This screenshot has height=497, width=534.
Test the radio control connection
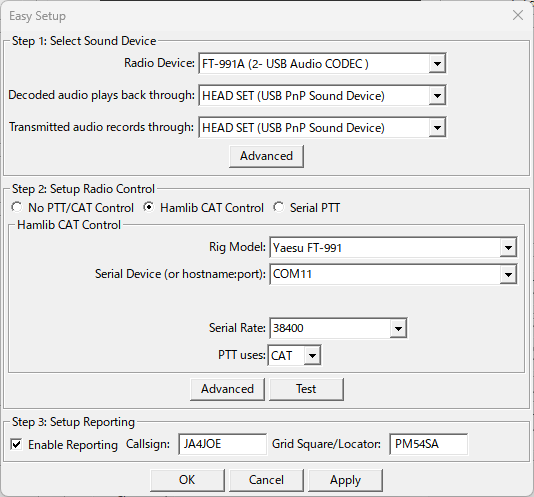pos(306,389)
